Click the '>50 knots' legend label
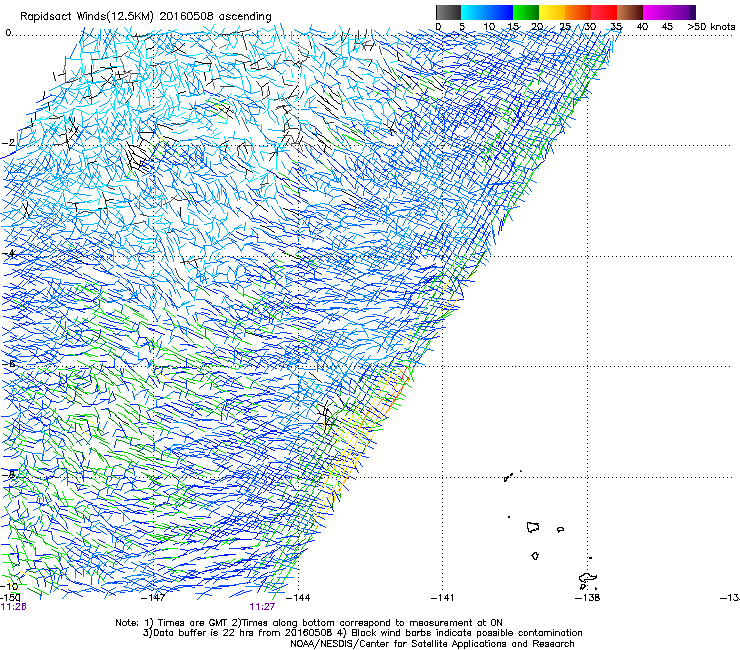The height and width of the screenshot is (650, 740). [711, 26]
